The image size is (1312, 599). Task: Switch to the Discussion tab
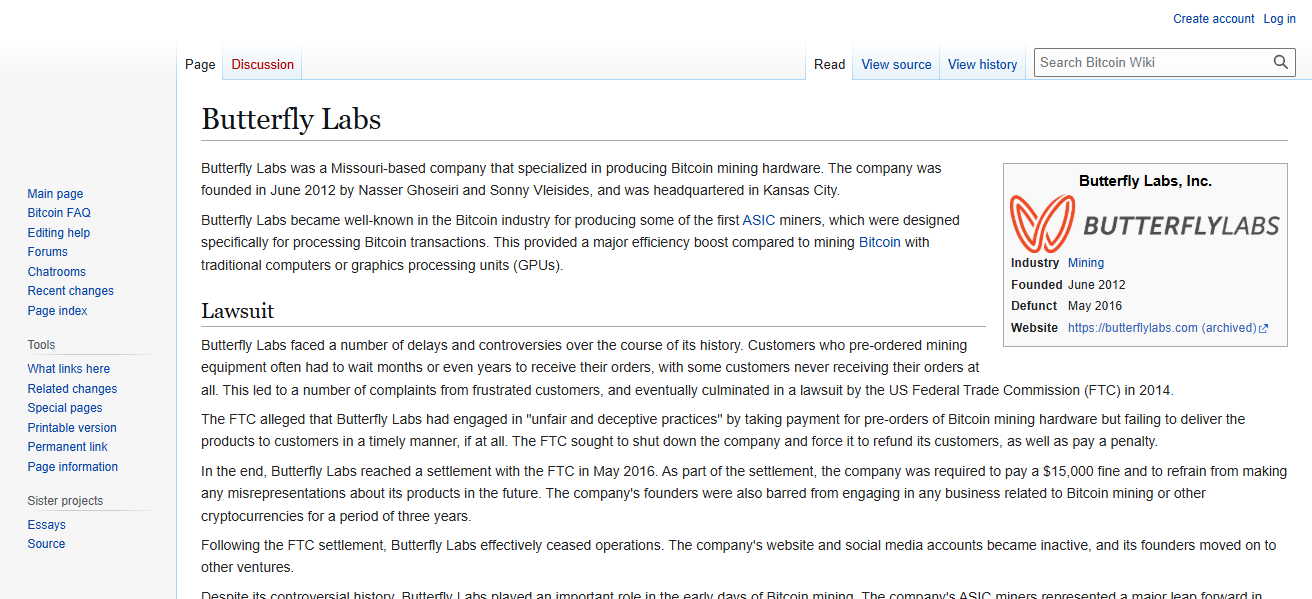click(261, 64)
